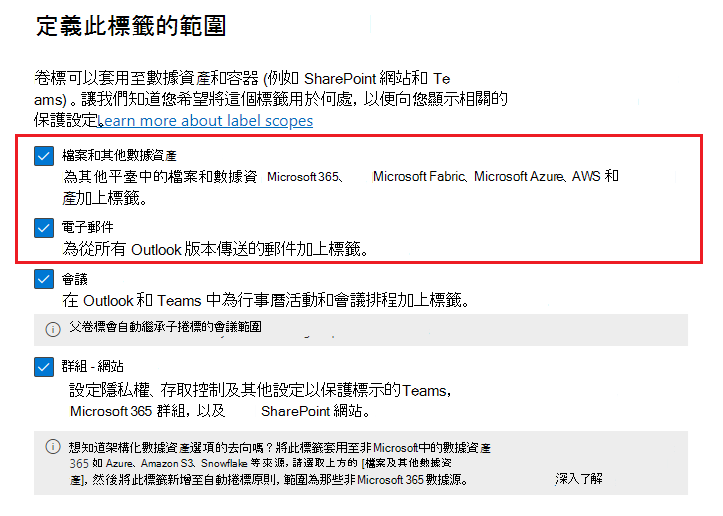Viewport: 723px width, 516px height.
Task: Click the heading 定義此標籤的範圍
Action: 131,26
